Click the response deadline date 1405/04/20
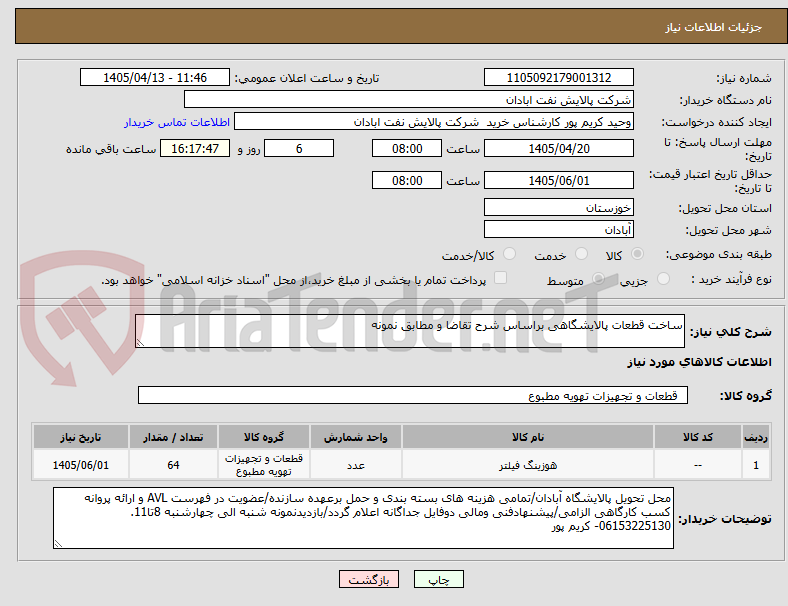 tap(559, 149)
